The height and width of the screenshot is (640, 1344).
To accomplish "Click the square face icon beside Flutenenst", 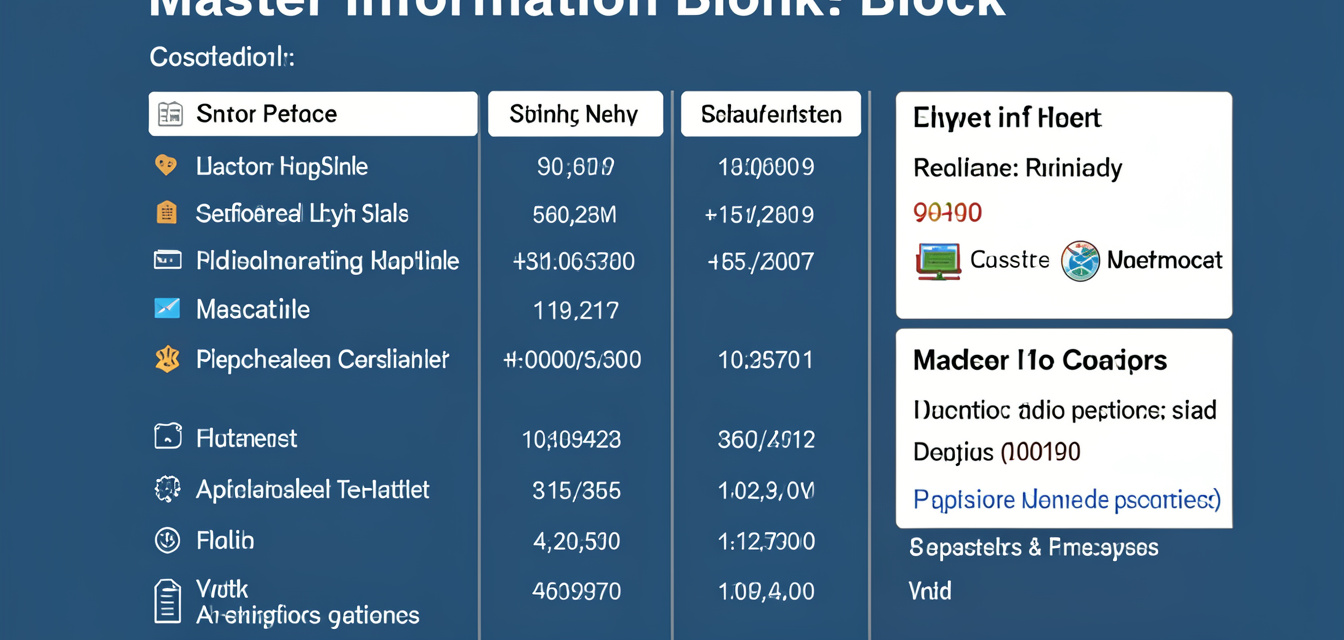I will coord(167,437).
